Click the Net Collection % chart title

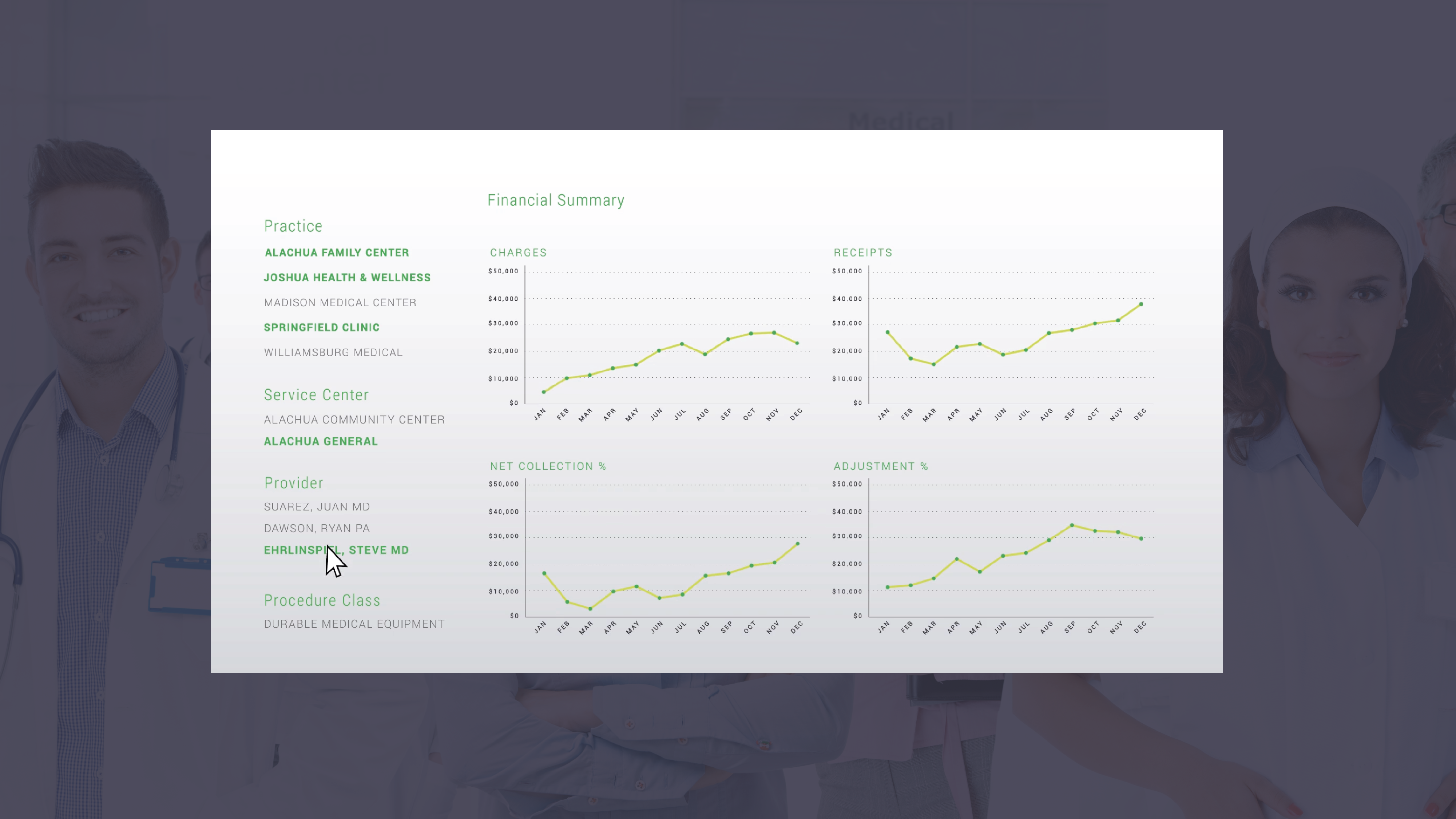tap(548, 466)
